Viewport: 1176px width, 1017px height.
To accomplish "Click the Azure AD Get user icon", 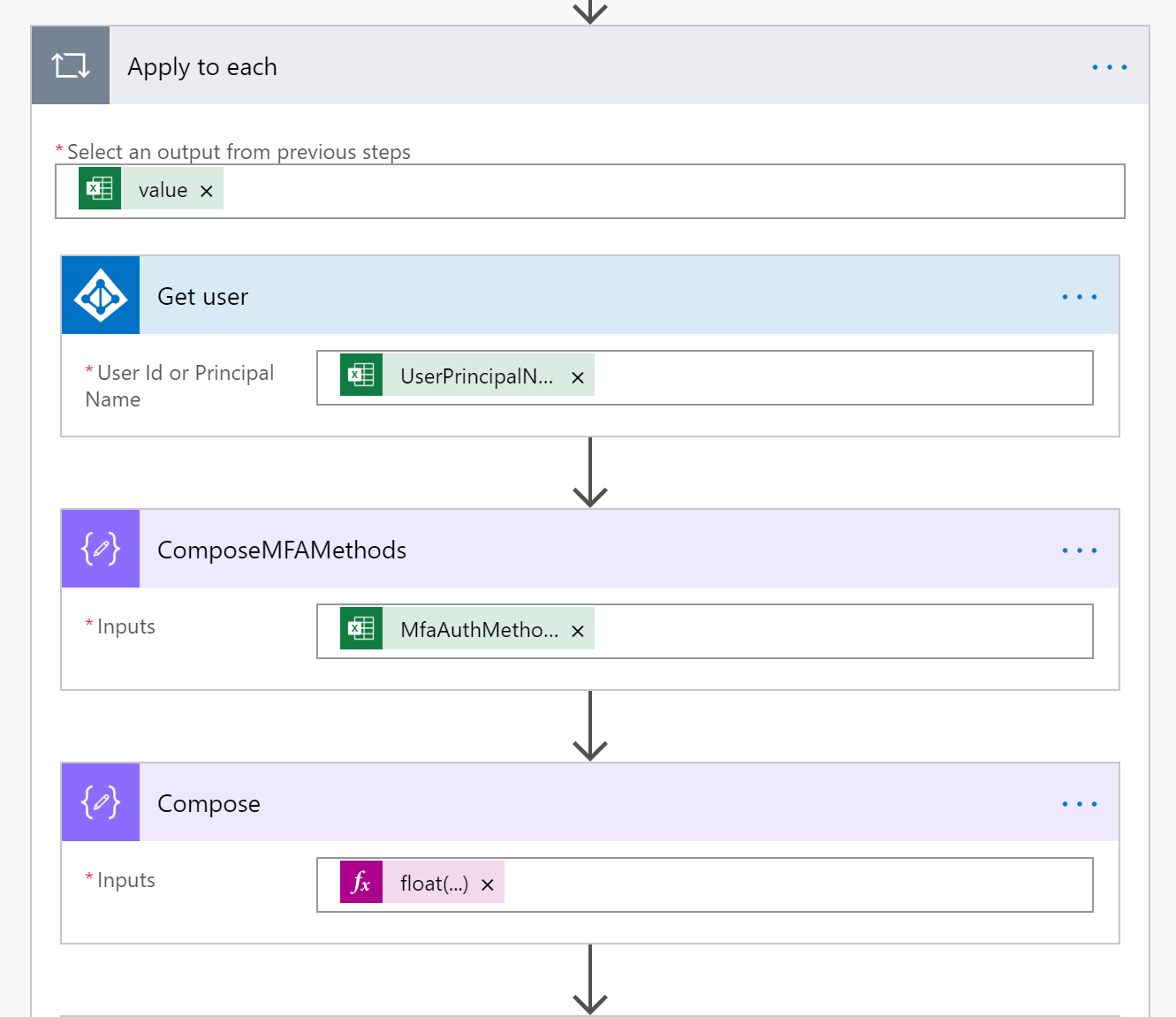I will pos(101,295).
